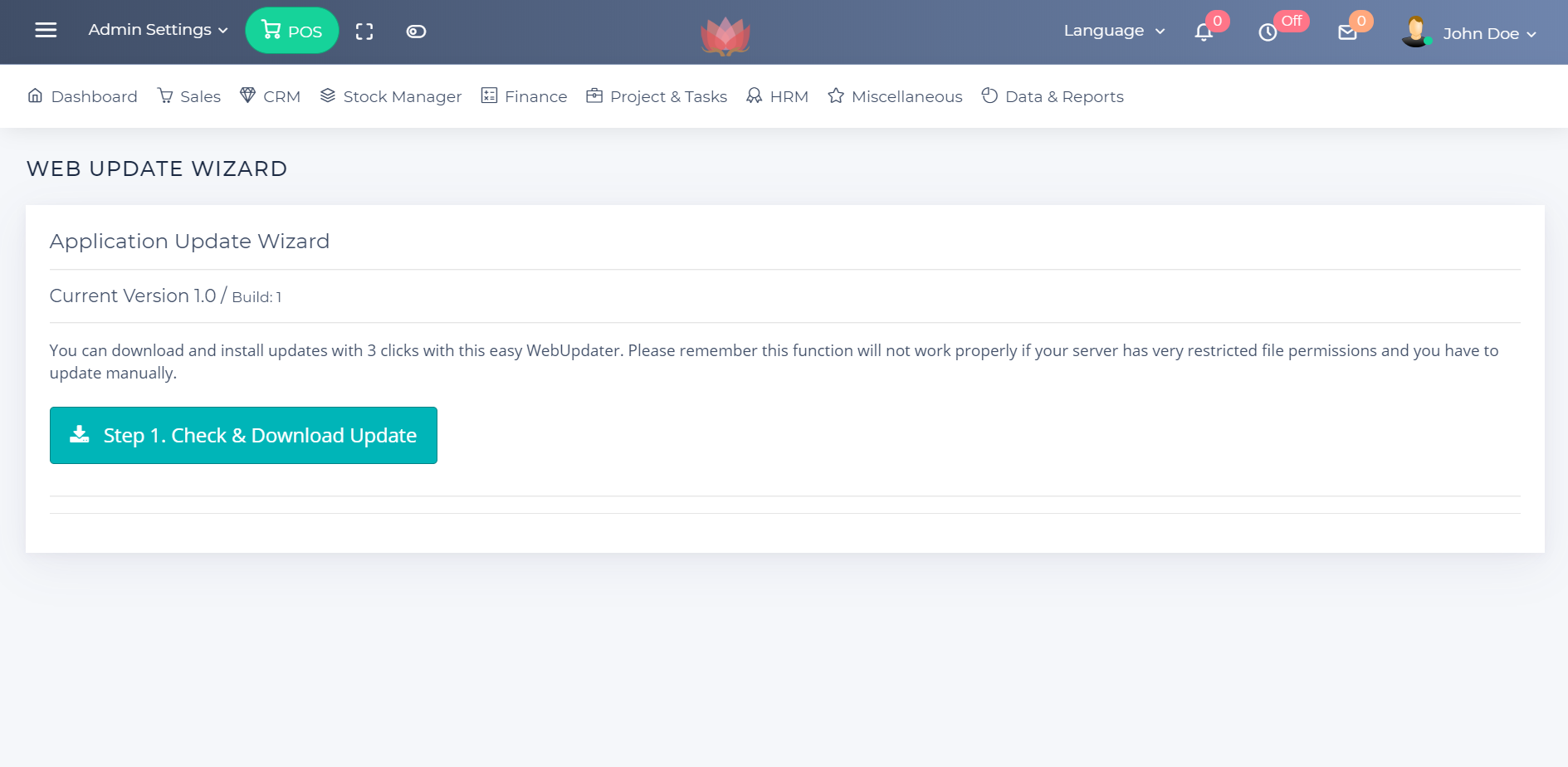Viewport: 1568px width, 767px height.
Task: Open the notifications bell
Action: (x=1204, y=32)
